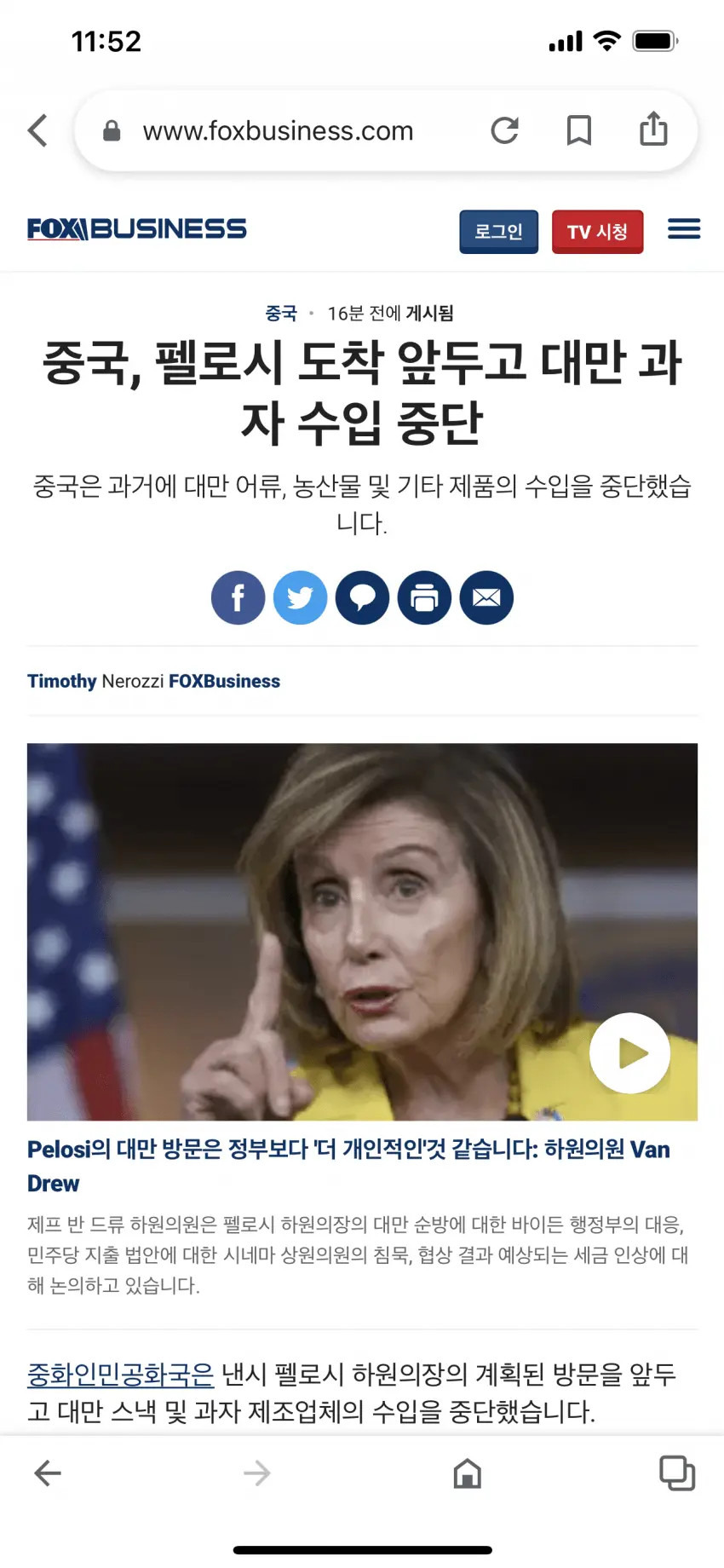Open the hamburger menu on Fox Business
Viewport: 724px width, 1568px height.
[684, 229]
